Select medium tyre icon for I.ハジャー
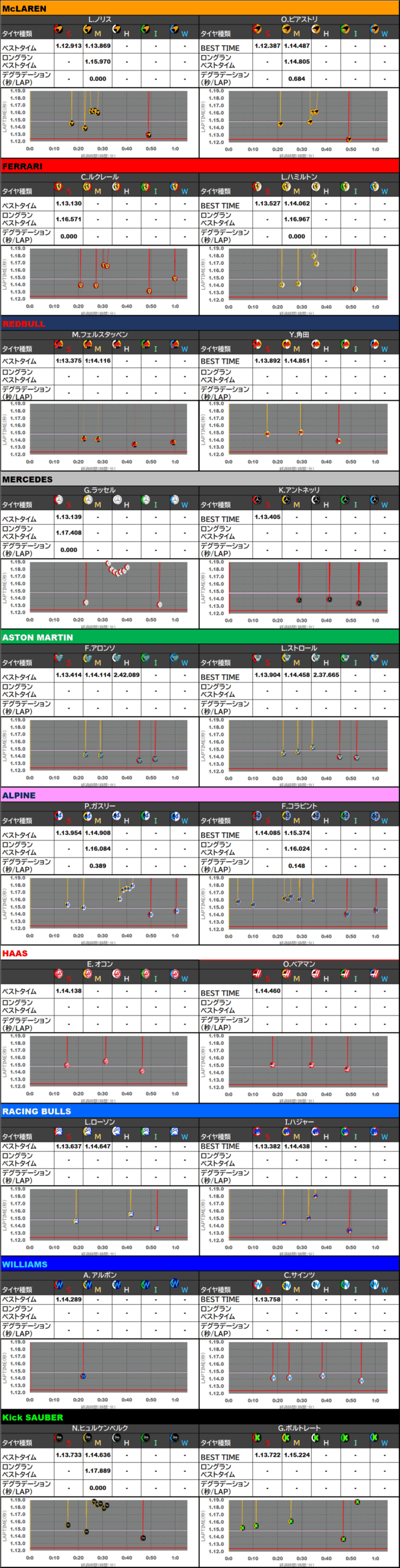The height and width of the screenshot is (1568, 400). [x=286, y=1132]
